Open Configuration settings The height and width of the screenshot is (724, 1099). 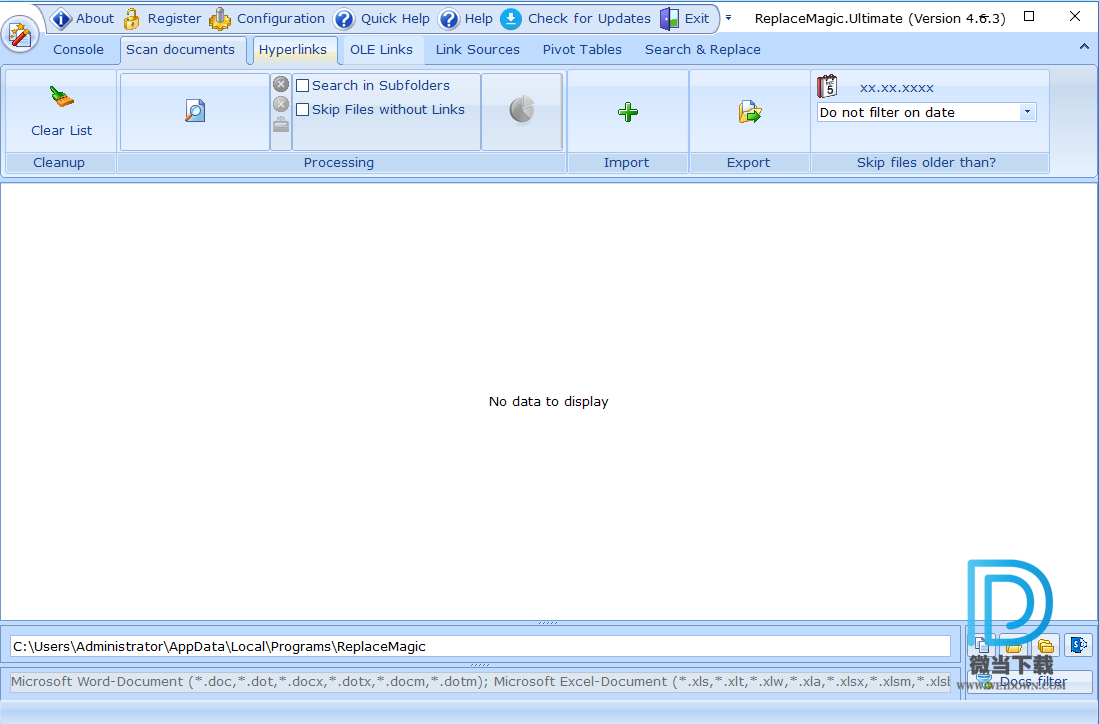pos(267,19)
